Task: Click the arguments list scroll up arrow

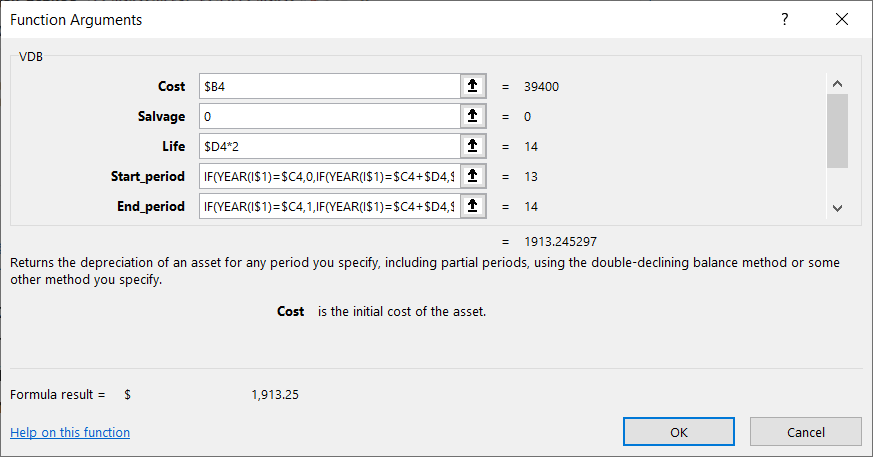Action: coord(837,84)
